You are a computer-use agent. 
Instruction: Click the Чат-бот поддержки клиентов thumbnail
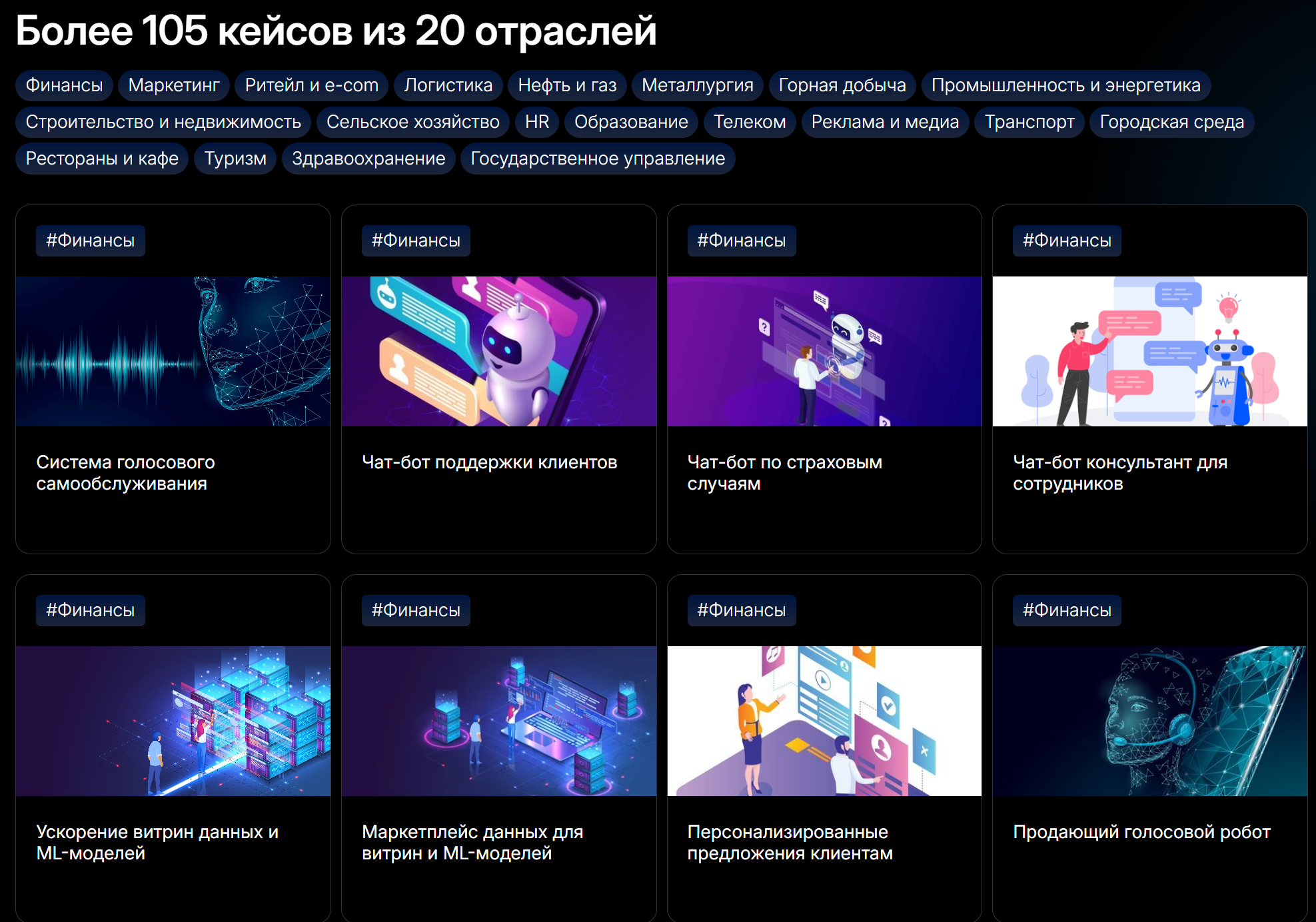click(499, 351)
